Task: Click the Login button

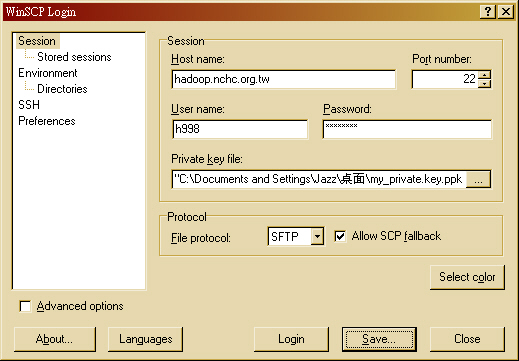Action: (291, 339)
